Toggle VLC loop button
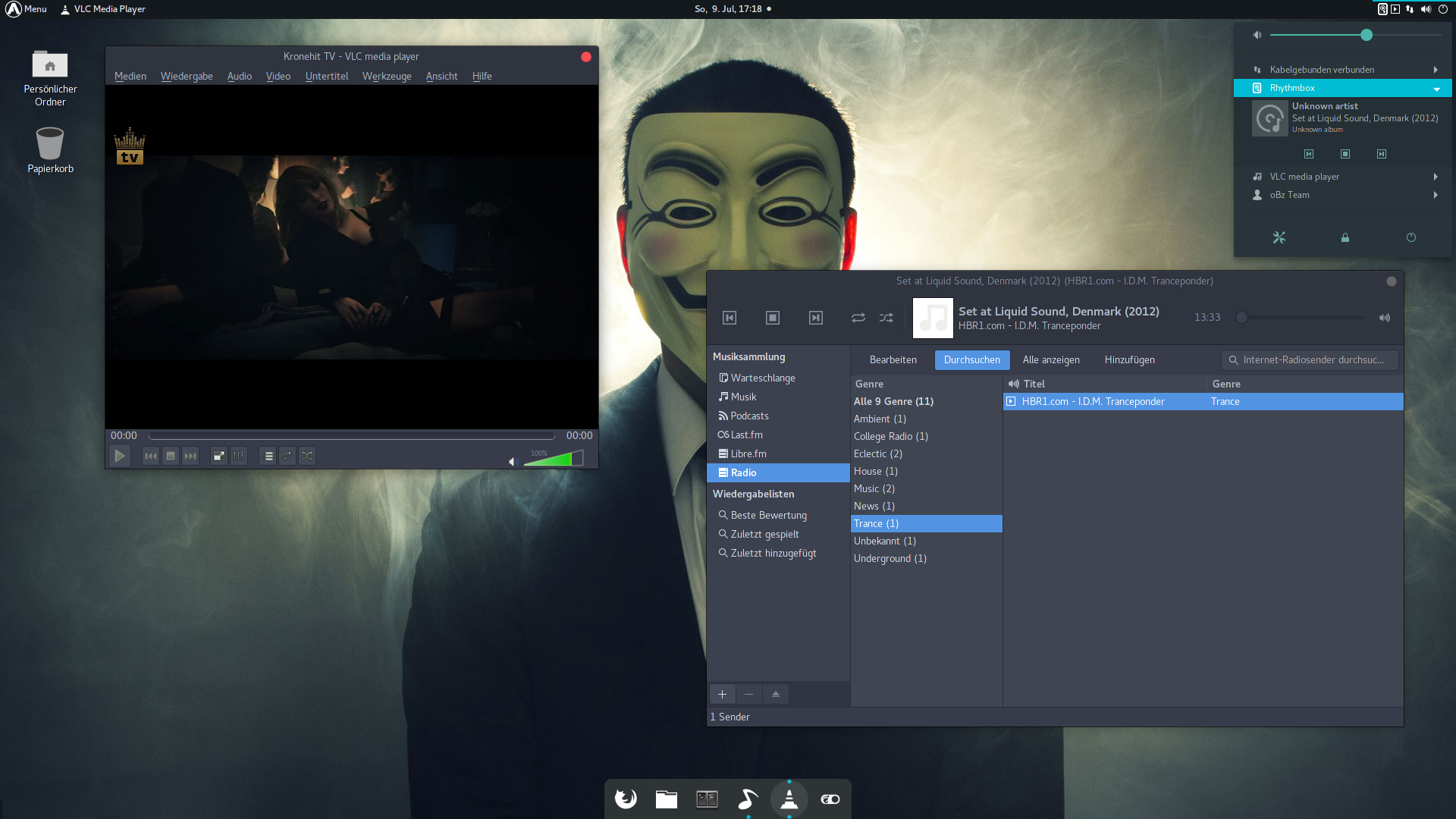 pyautogui.click(x=287, y=456)
